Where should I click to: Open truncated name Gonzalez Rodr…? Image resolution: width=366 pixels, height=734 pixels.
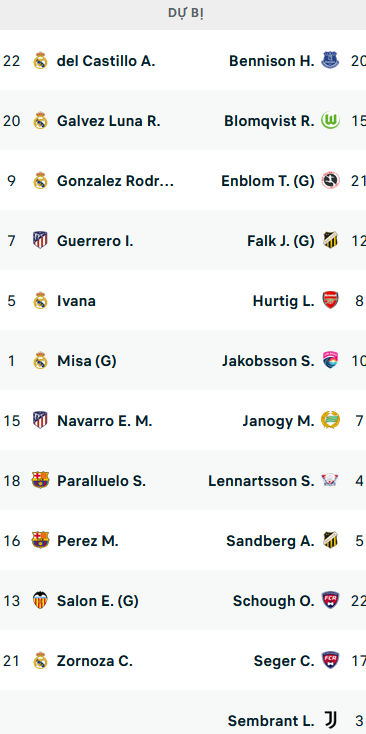pos(115,181)
